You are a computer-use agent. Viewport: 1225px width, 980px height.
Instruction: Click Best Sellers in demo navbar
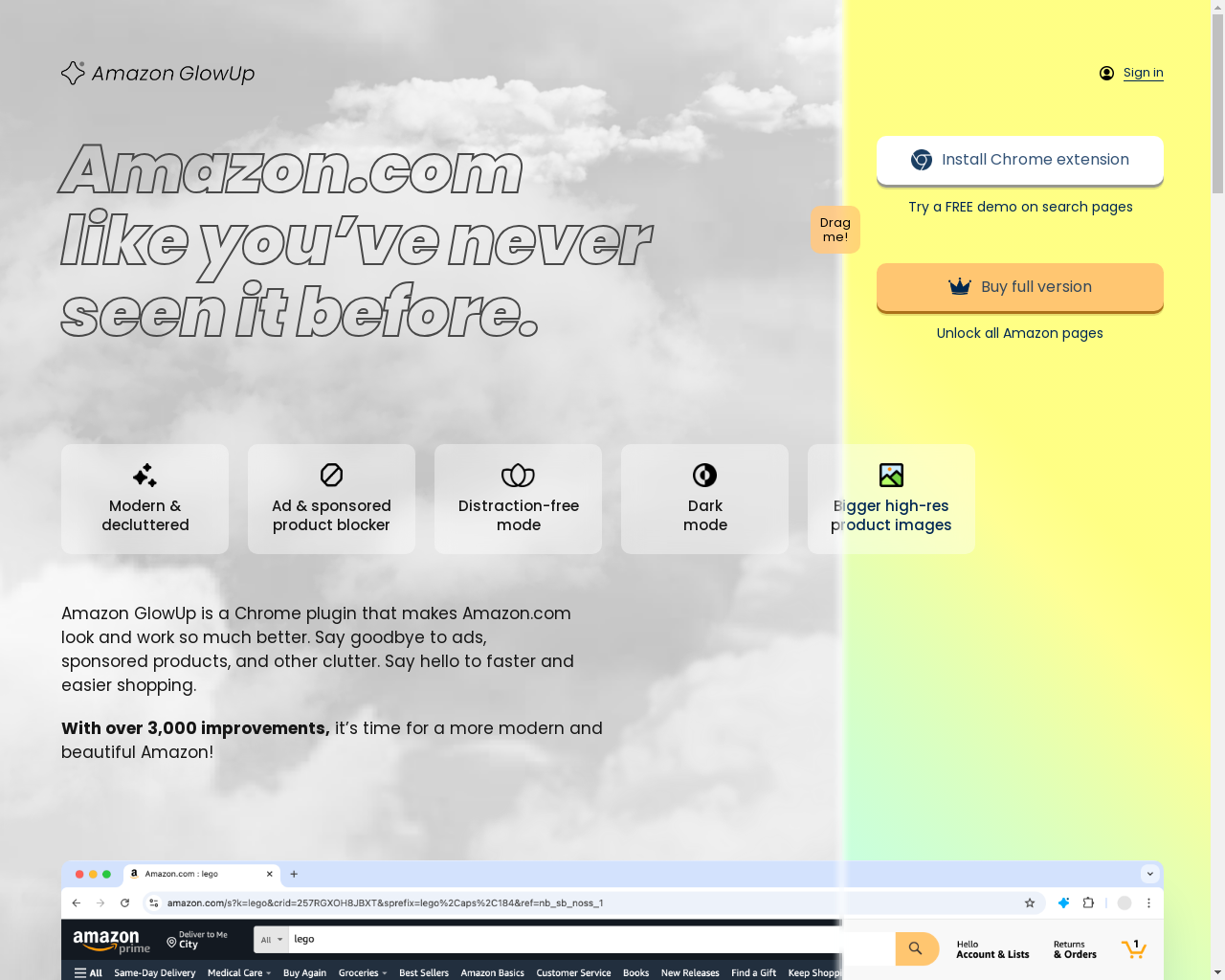[424, 972]
